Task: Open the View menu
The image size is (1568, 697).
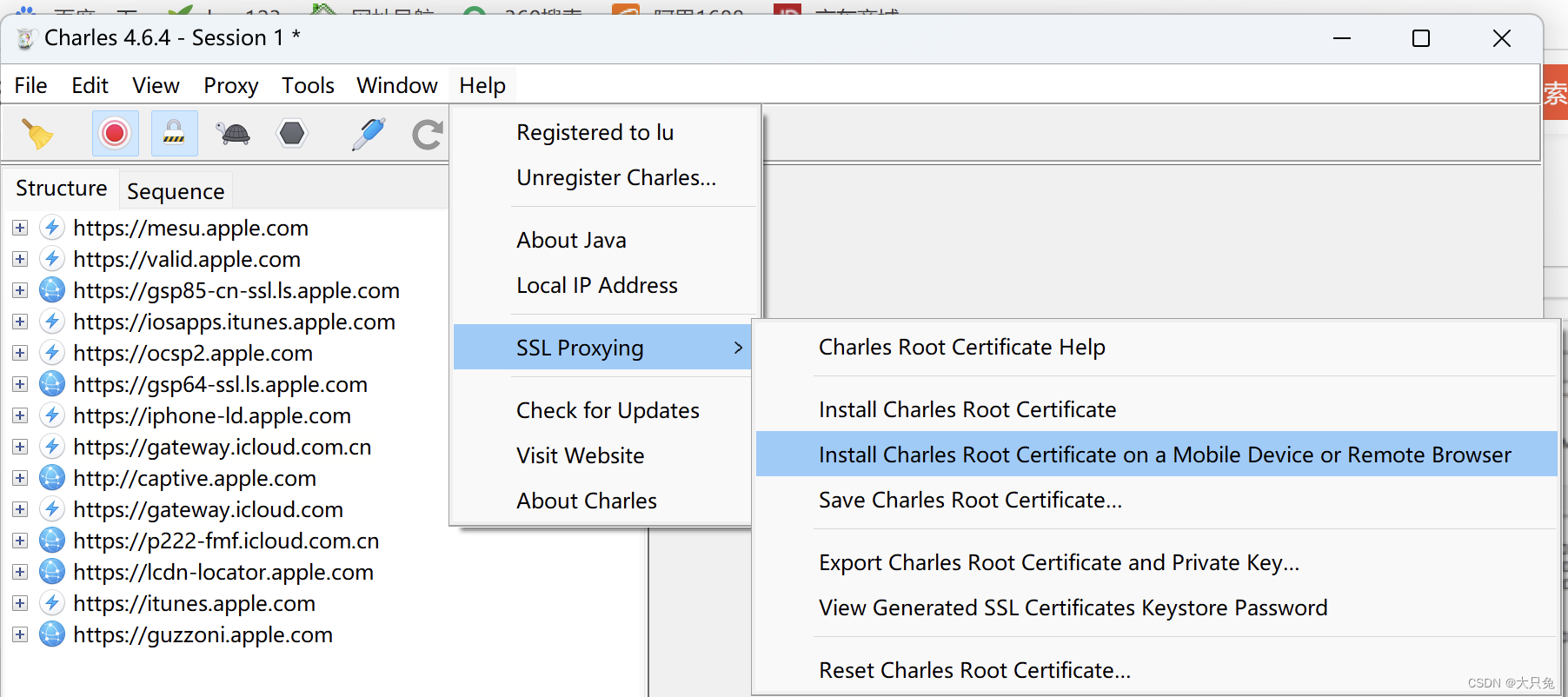Action: pos(156,85)
